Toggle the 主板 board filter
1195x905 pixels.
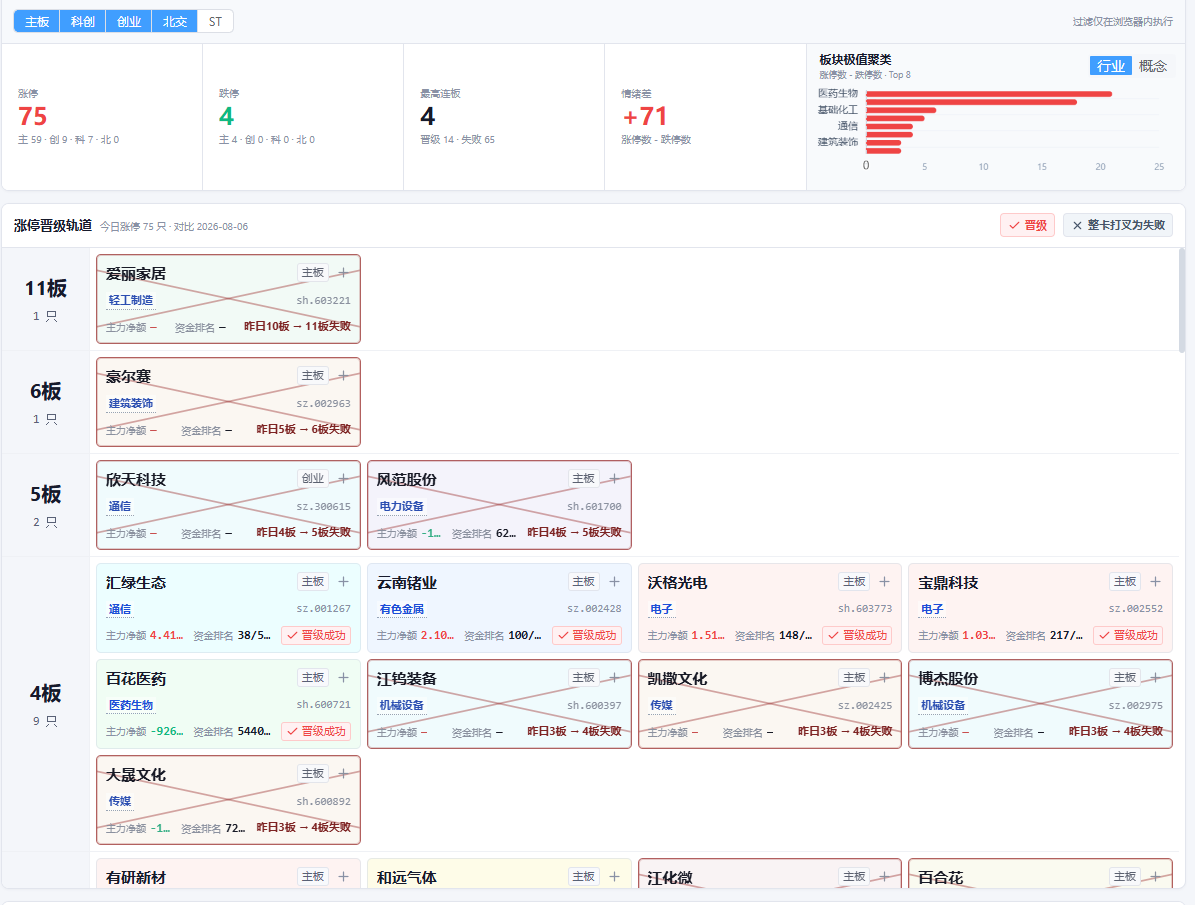pyautogui.click(x=37, y=21)
